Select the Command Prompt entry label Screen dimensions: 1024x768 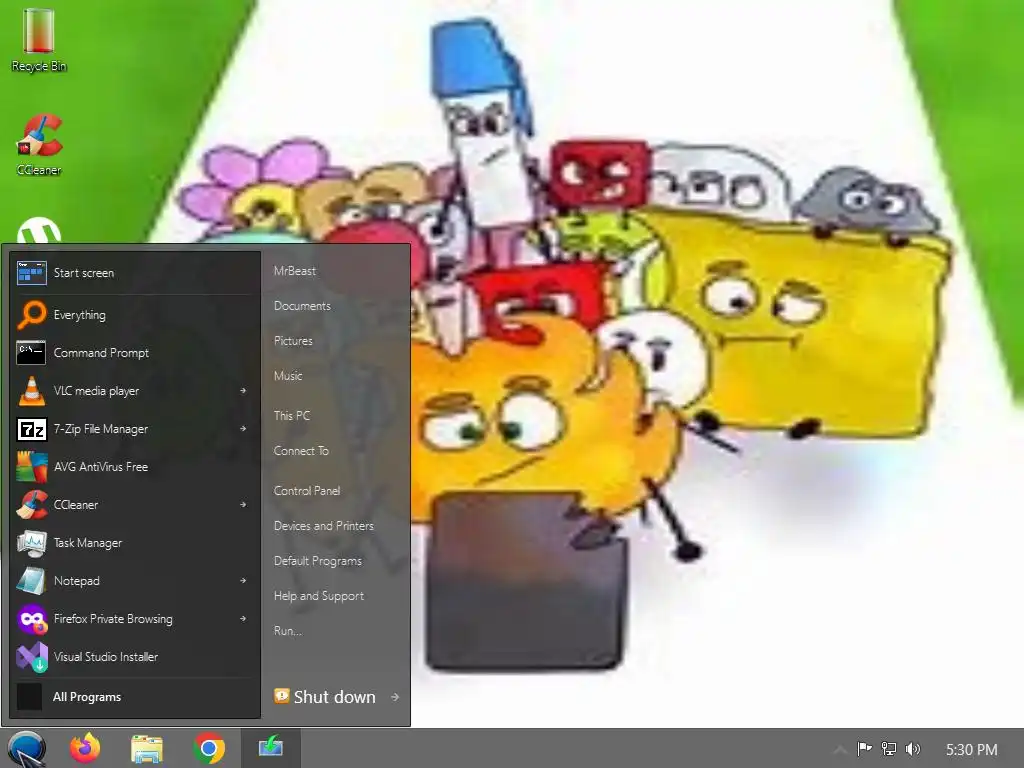click(x=101, y=353)
